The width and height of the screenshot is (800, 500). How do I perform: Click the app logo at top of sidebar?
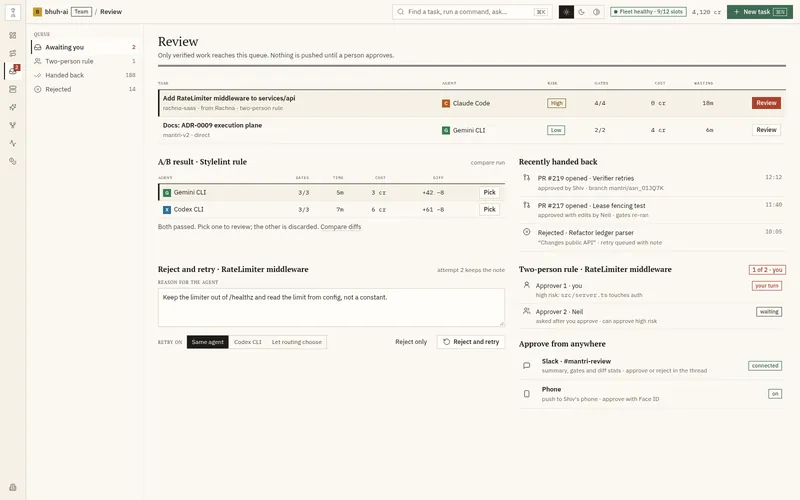(13, 12)
